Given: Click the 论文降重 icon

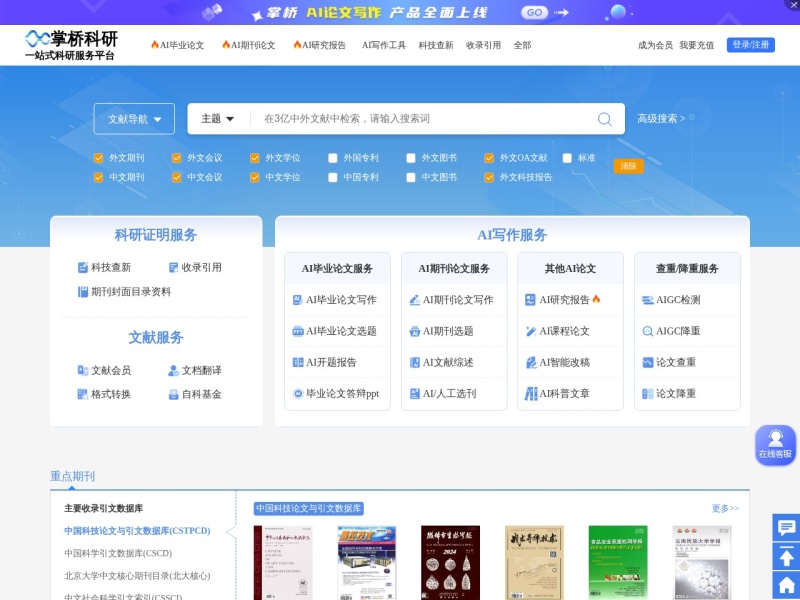Looking at the screenshot, I should (647, 393).
